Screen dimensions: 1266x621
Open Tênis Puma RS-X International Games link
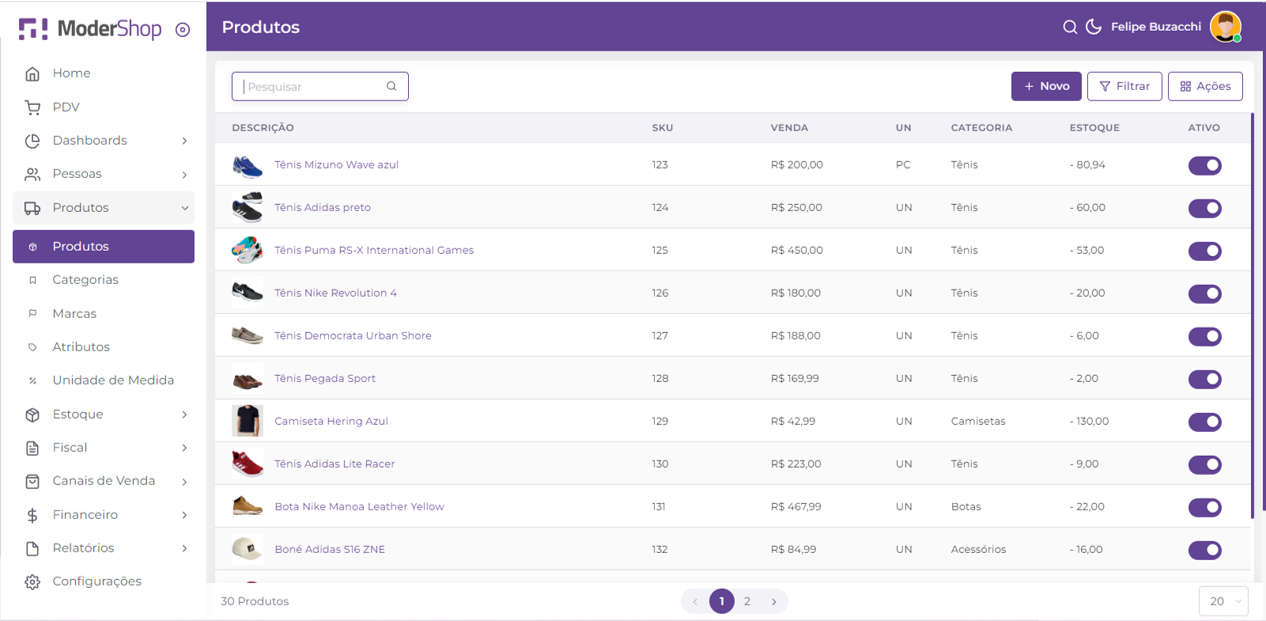click(374, 250)
